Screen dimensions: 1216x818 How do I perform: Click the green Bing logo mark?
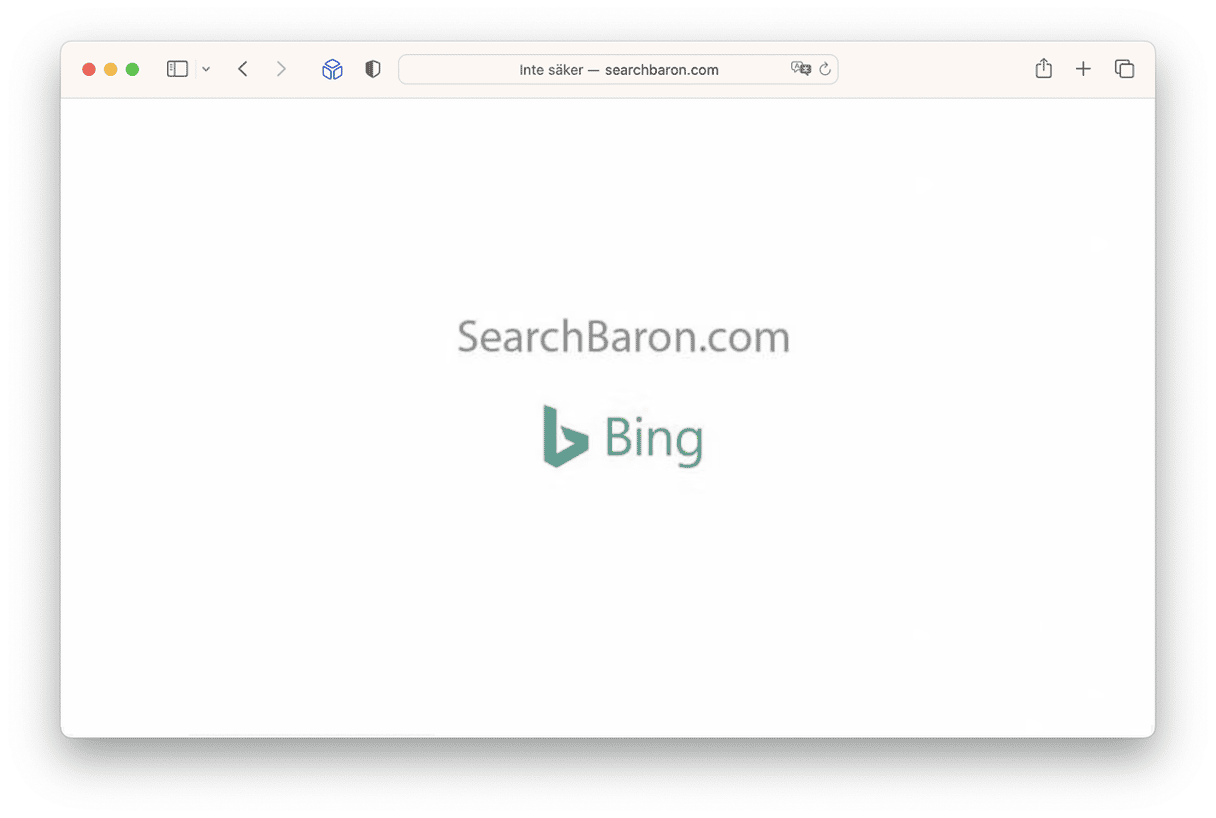pyautogui.click(x=564, y=436)
